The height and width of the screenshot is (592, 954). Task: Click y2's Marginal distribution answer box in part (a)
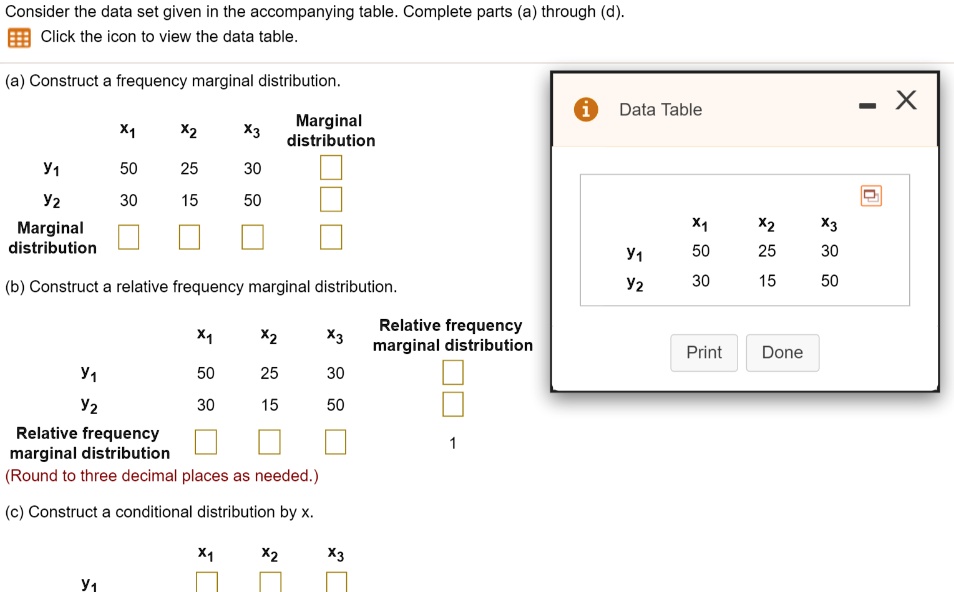pyautogui.click(x=330, y=199)
